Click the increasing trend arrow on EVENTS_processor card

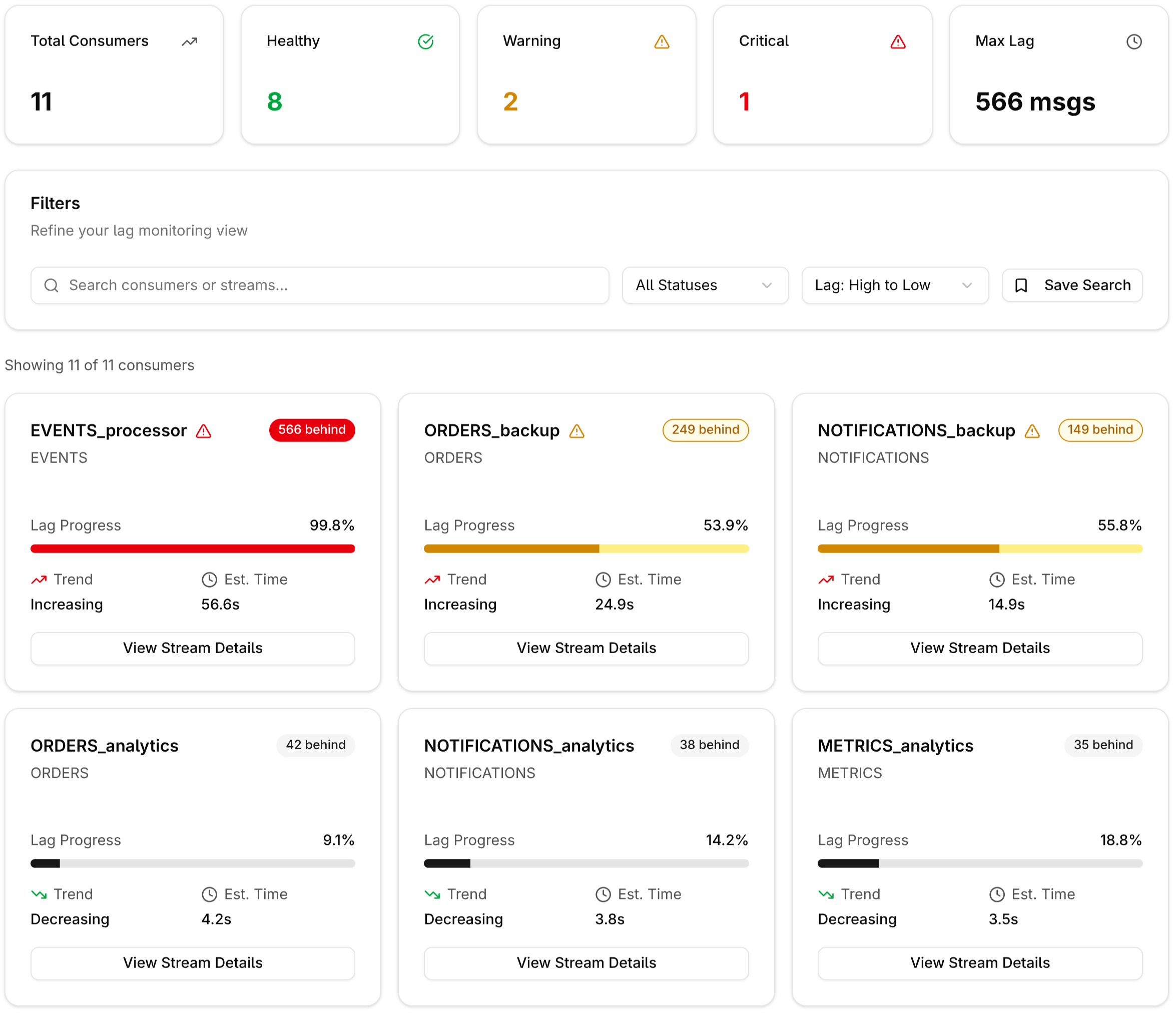point(38,580)
